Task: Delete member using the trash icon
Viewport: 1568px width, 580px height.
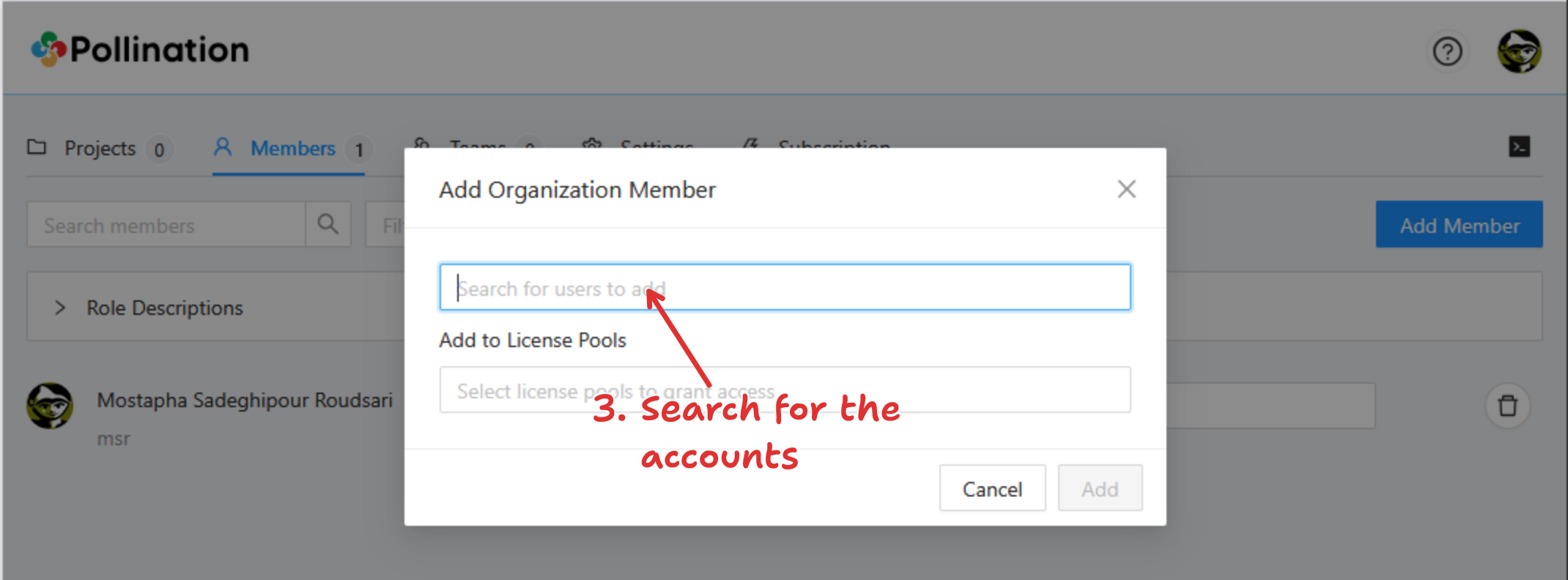Action: coord(1507,406)
